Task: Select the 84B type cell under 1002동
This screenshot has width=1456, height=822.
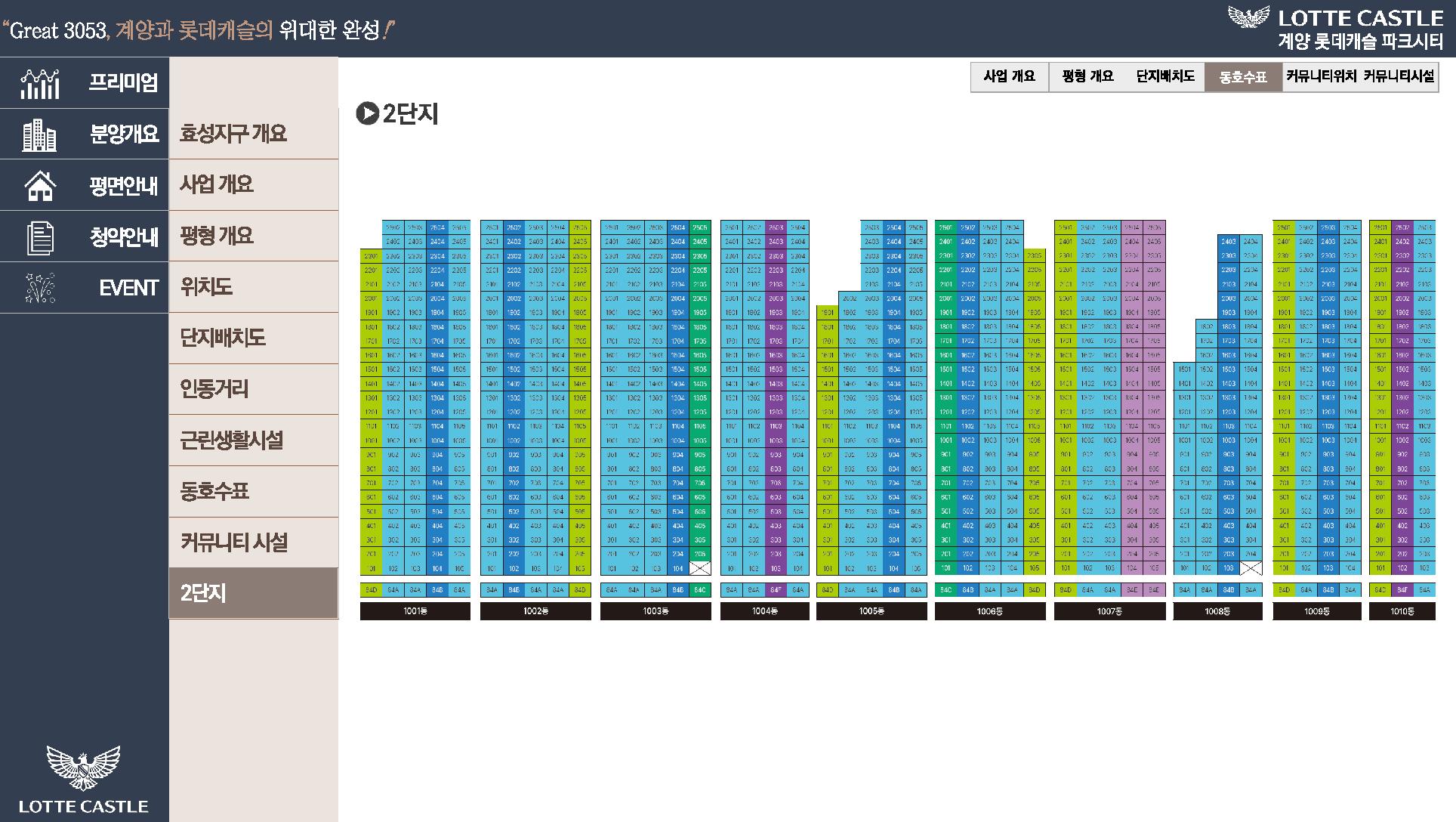Action: click(514, 590)
